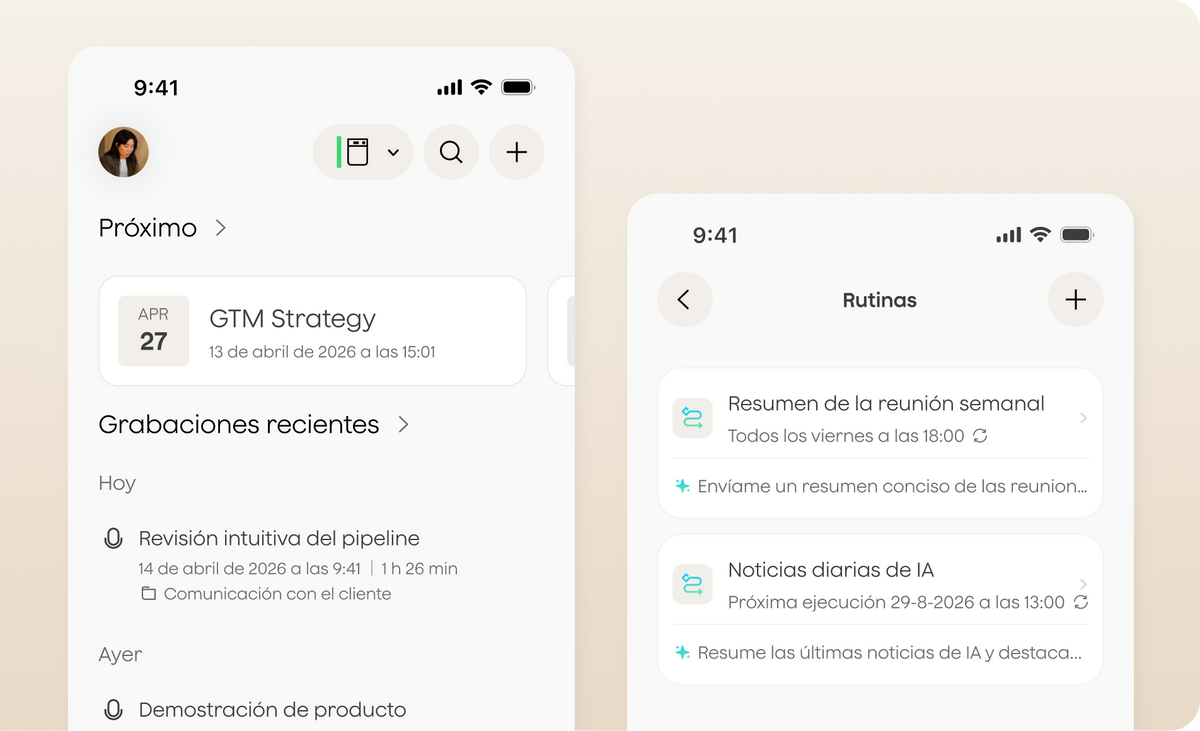Tap the search magnifier icon

pyautogui.click(x=451, y=152)
